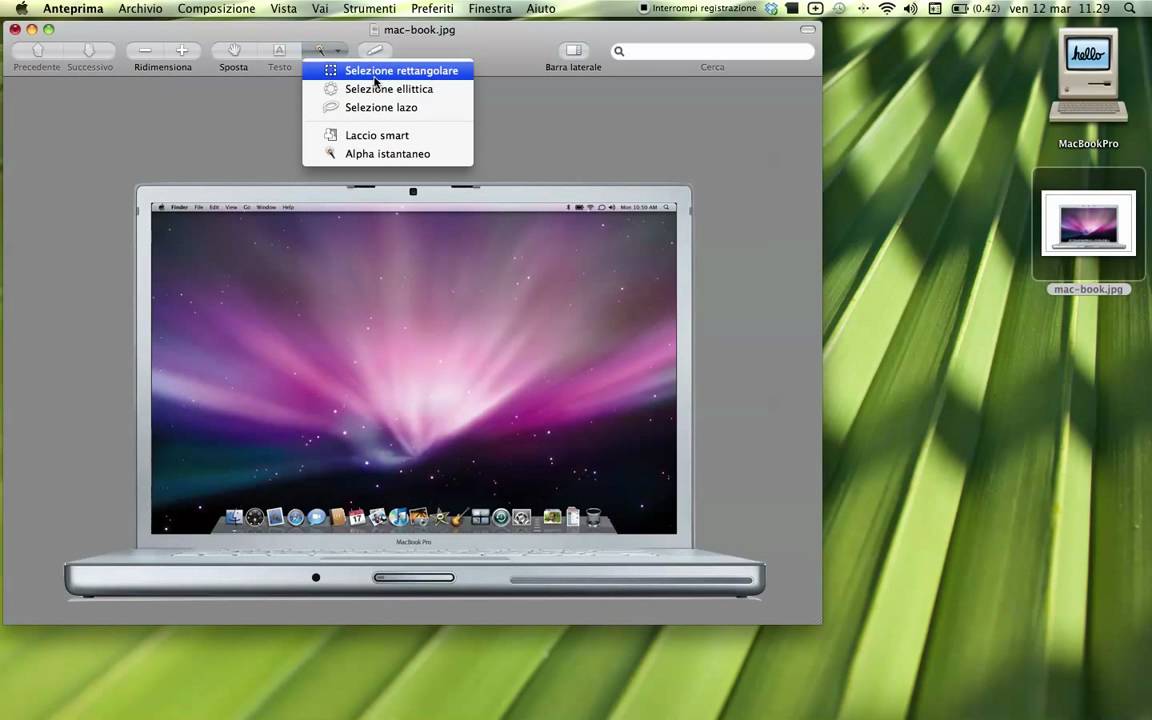Click the annotate pencil toolbar button
Screen dimensions: 1152x720
(375, 50)
